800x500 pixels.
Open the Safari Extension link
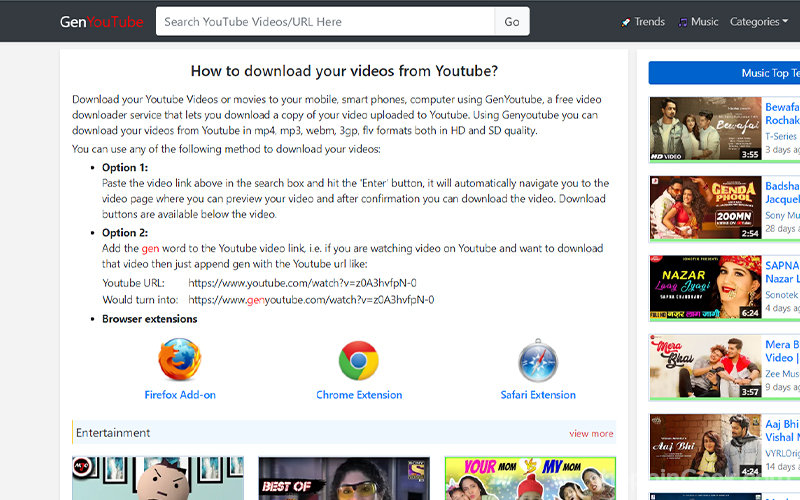538,395
